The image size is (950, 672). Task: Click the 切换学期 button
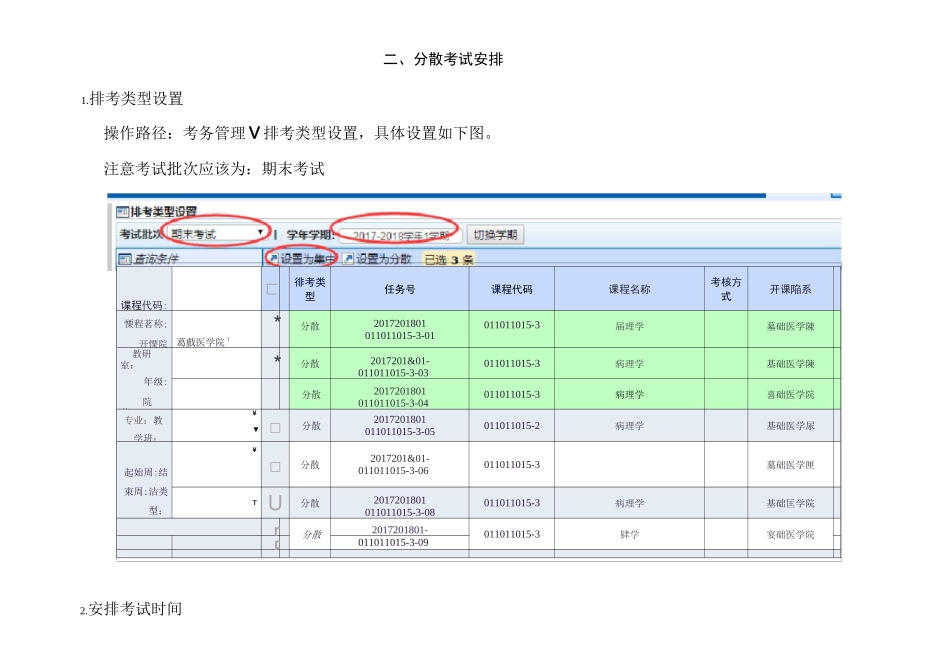[496, 235]
